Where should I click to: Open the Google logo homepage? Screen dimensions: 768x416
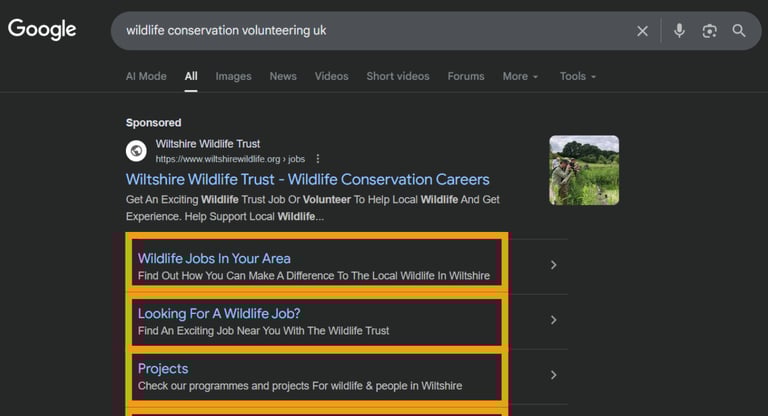[x=42, y=29]
